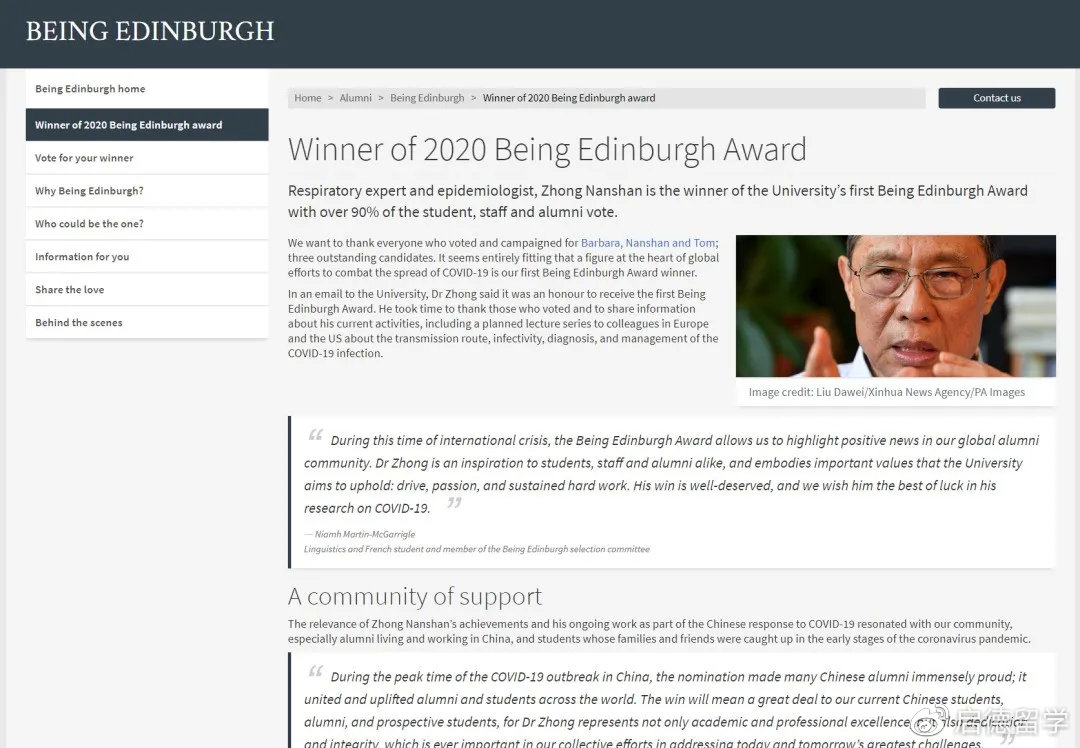This screenshot has width=1080, height=748.
Task: Click the Liu Dawei image credit caption
Action: (886, 392)
